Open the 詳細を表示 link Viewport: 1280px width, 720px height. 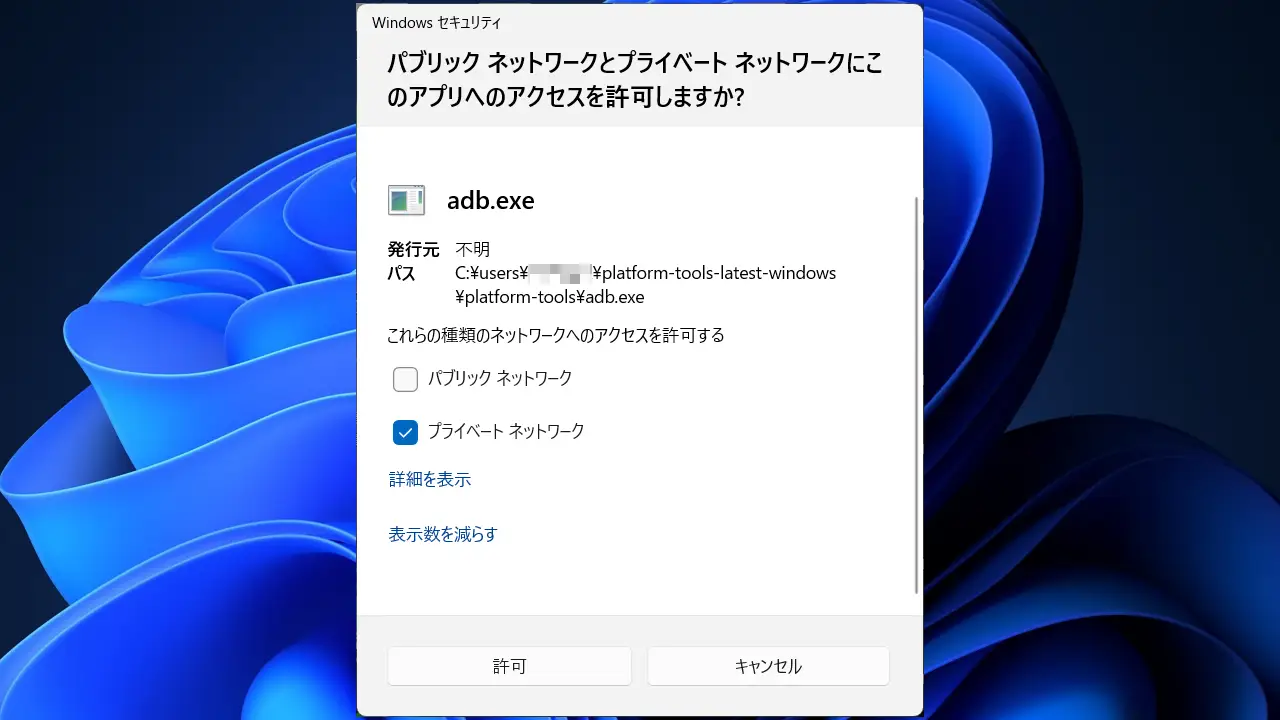pos(429,480)
